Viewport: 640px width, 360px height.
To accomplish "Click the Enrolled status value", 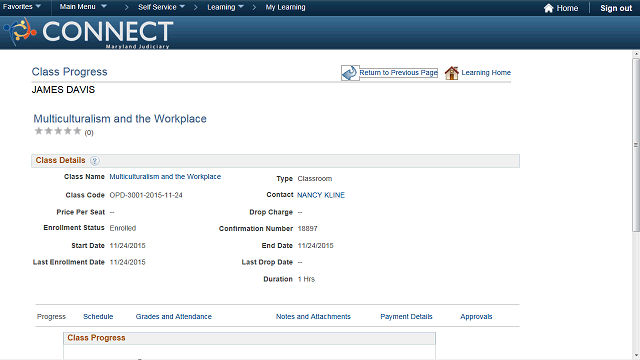I will click(x=122, y=228).
